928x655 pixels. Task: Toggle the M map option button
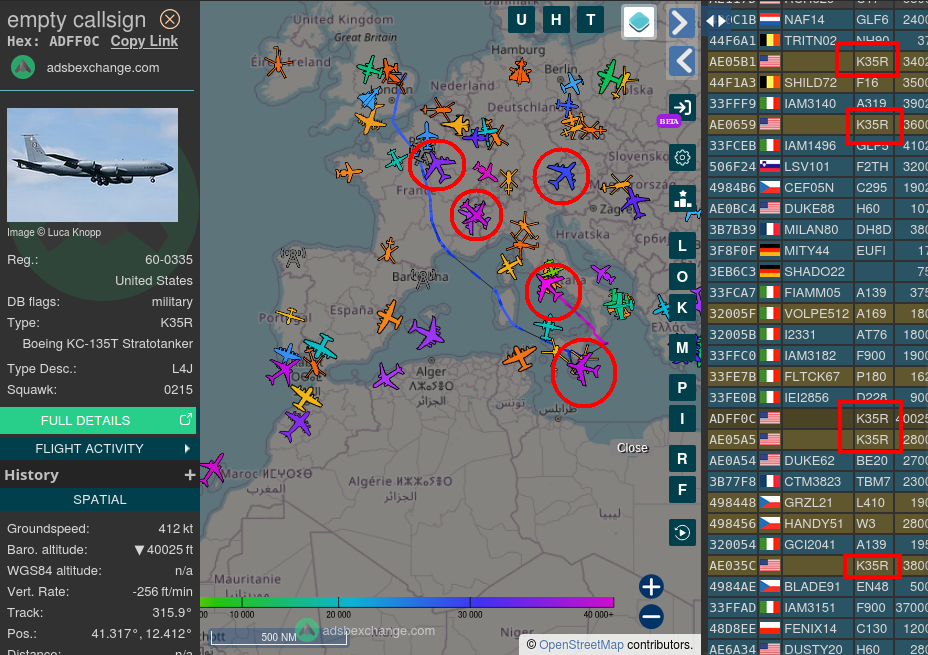tap(682, 348)
